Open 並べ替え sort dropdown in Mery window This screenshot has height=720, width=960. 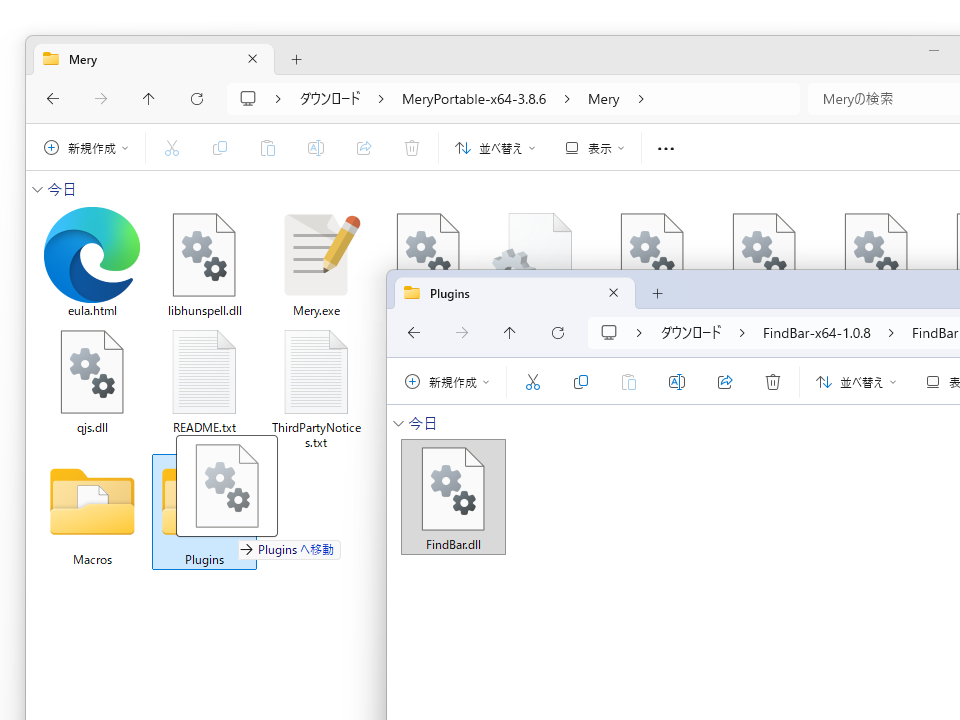(x=495, y=148)
